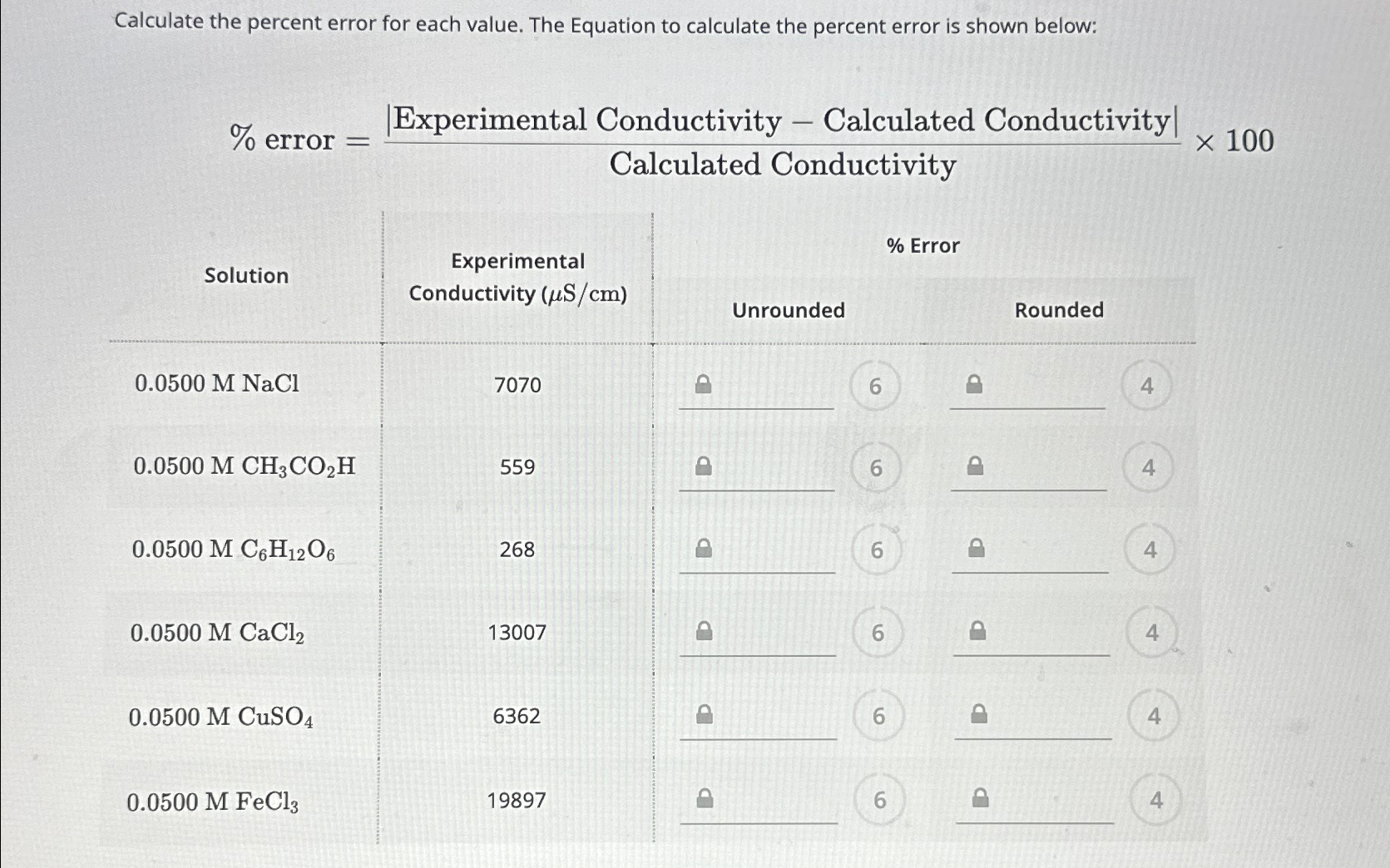Click the lock icon beside FeCl3 unrounded field

(704, 796)
